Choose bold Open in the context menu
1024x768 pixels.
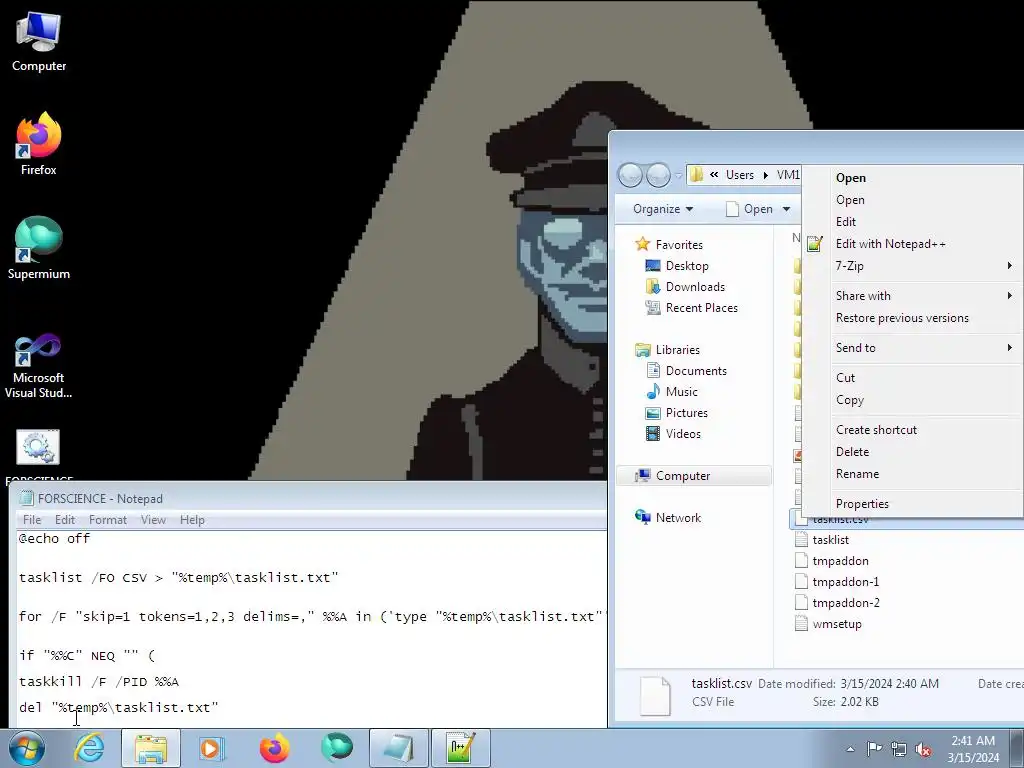click(912, 178)
